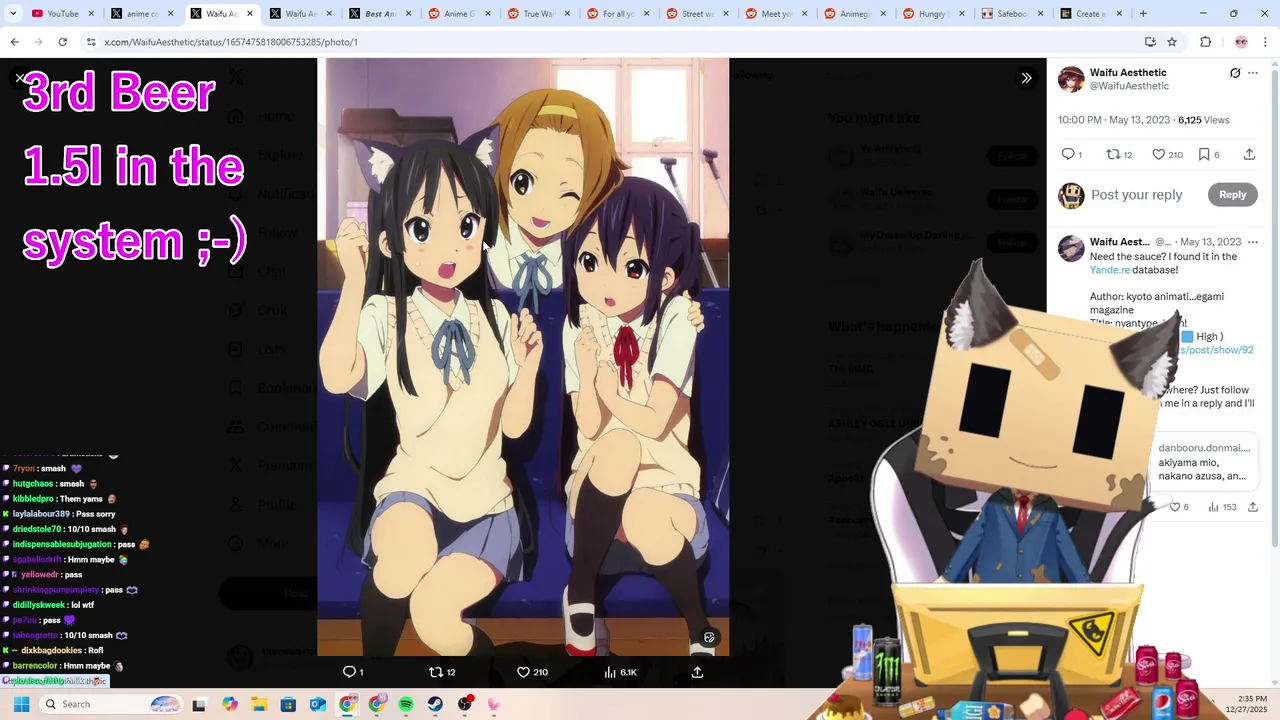Click the share icon in the side panel

click(1249, 154)
